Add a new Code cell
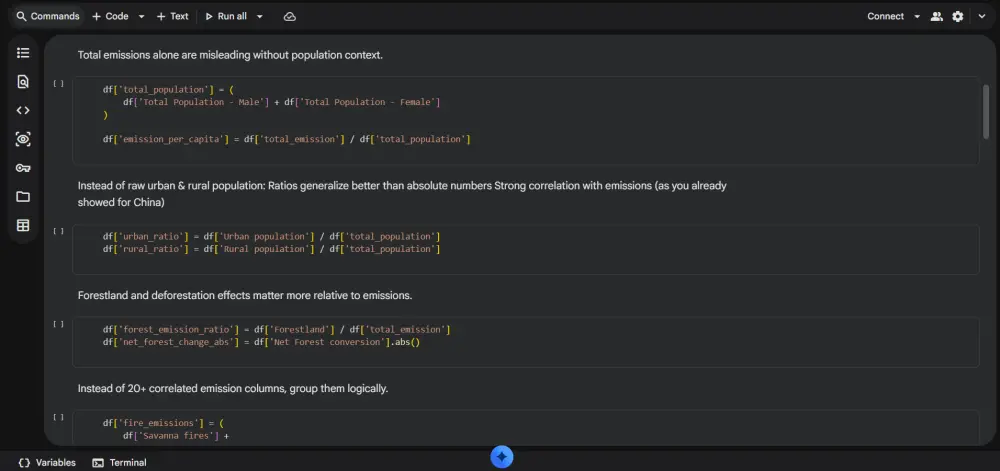Viewport: 1000px width, 471px height. (x=110, y=17)
